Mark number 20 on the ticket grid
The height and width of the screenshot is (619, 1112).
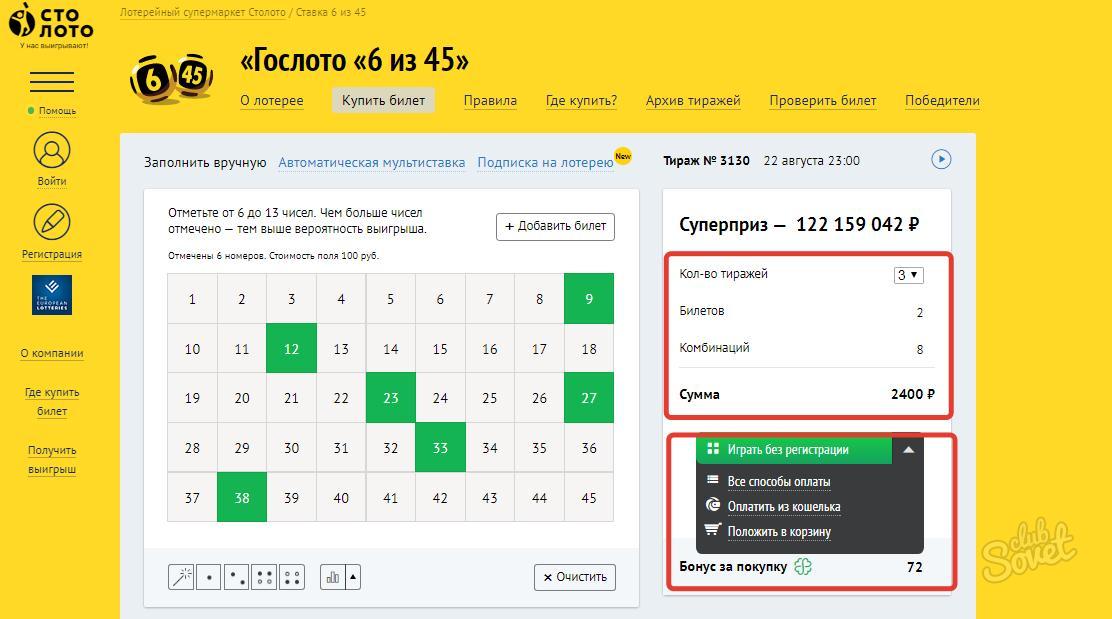tap(242, 398)
